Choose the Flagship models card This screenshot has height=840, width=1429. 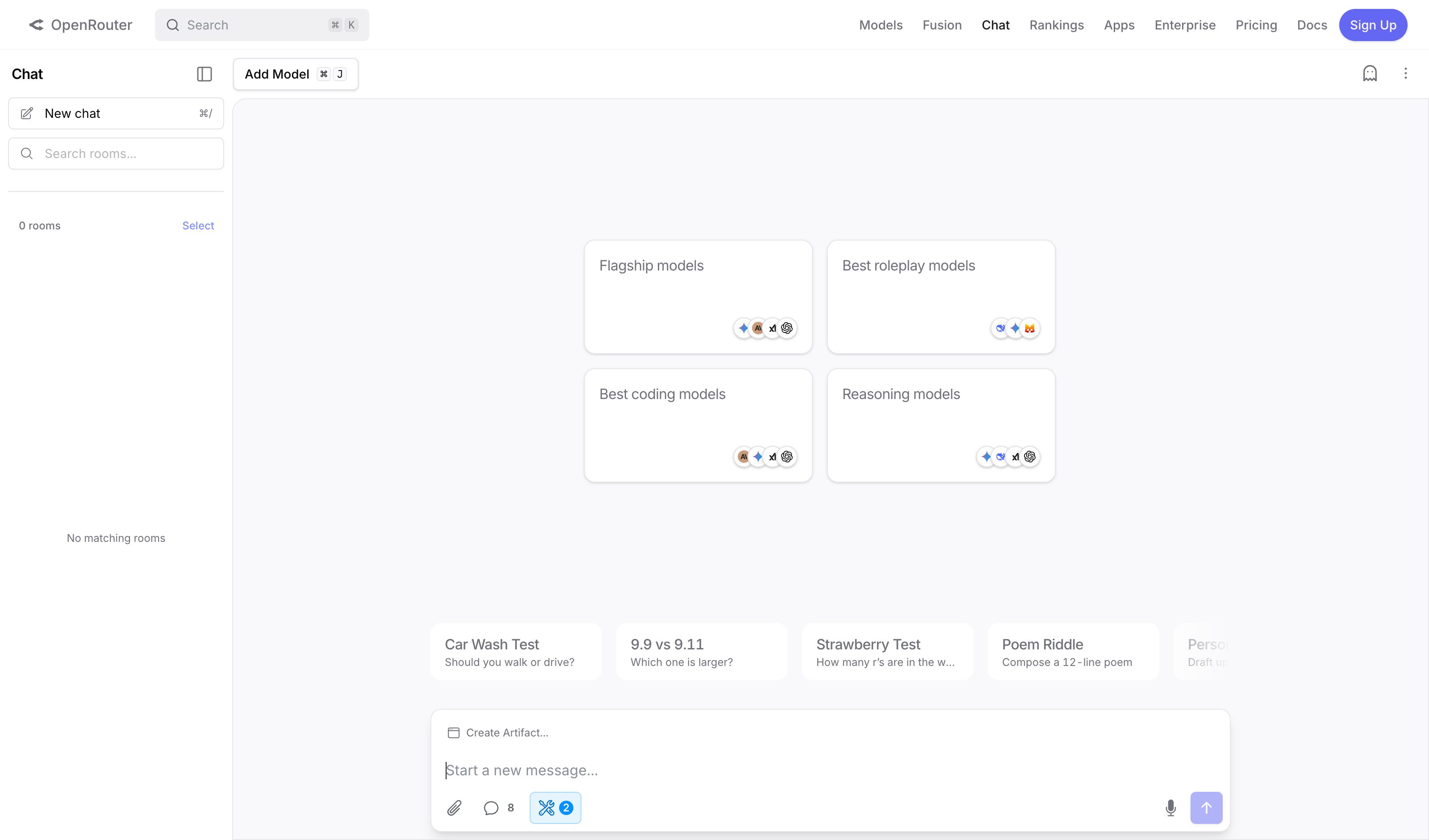point(698,297)
